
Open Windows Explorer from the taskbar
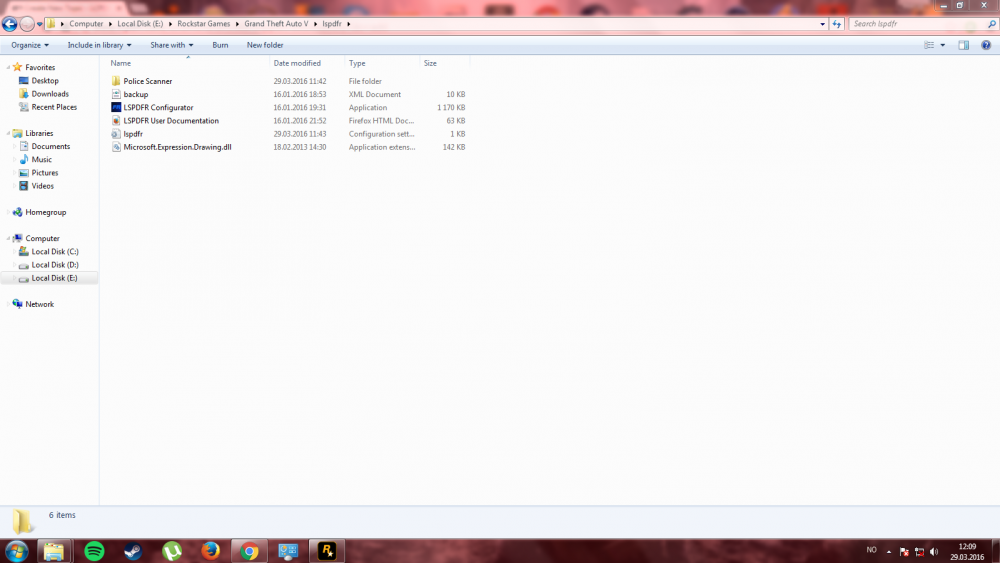point(54,551)
